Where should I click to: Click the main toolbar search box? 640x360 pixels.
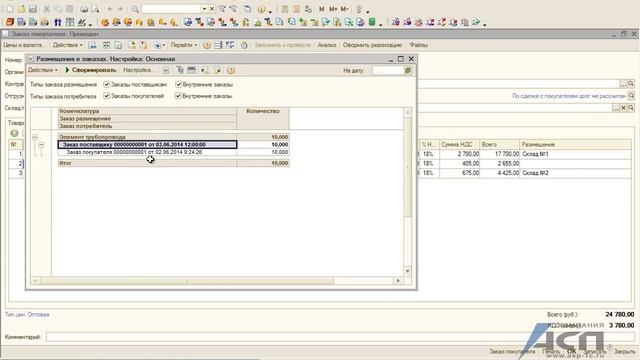point(171,9)
